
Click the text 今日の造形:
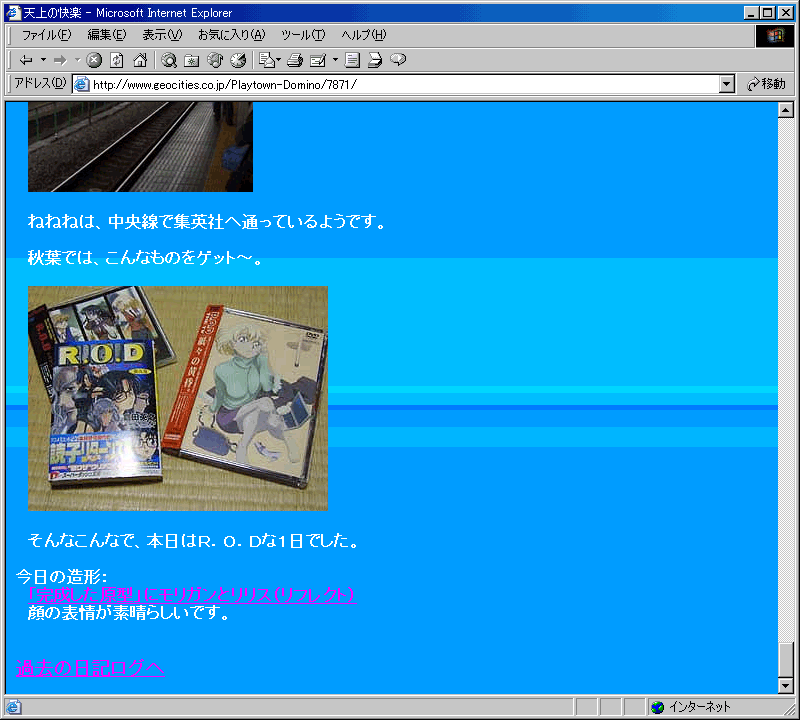(61, 577)
